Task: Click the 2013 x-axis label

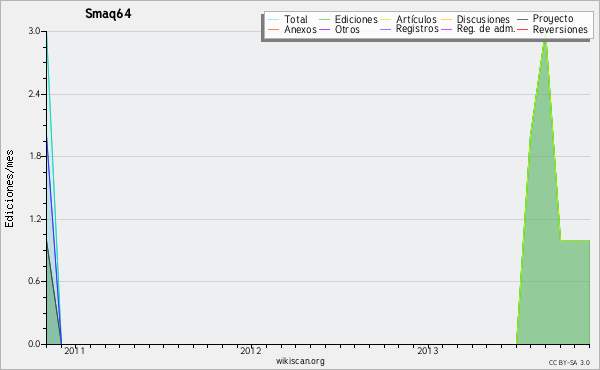Action: point(428,351)
